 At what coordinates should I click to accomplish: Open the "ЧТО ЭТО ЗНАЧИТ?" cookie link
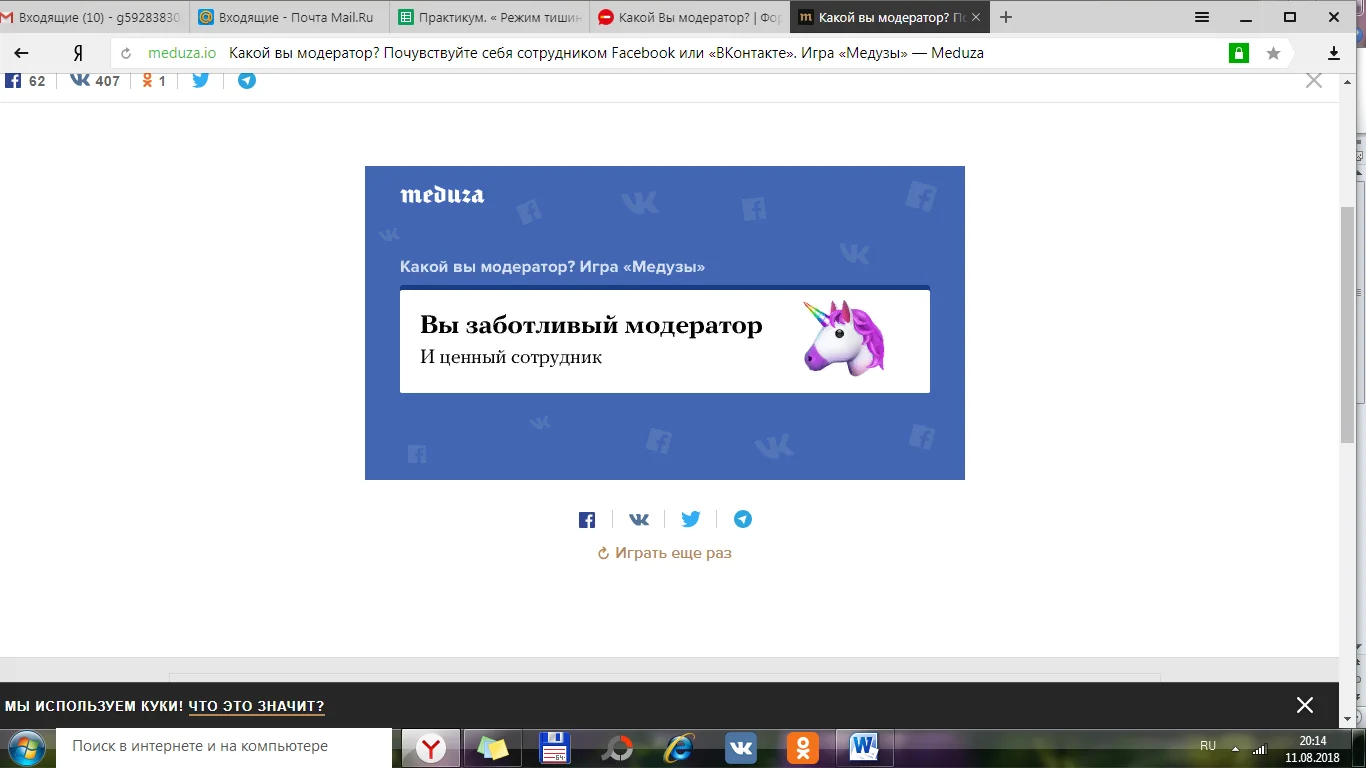pyautogui.click(x=257, y=706)
